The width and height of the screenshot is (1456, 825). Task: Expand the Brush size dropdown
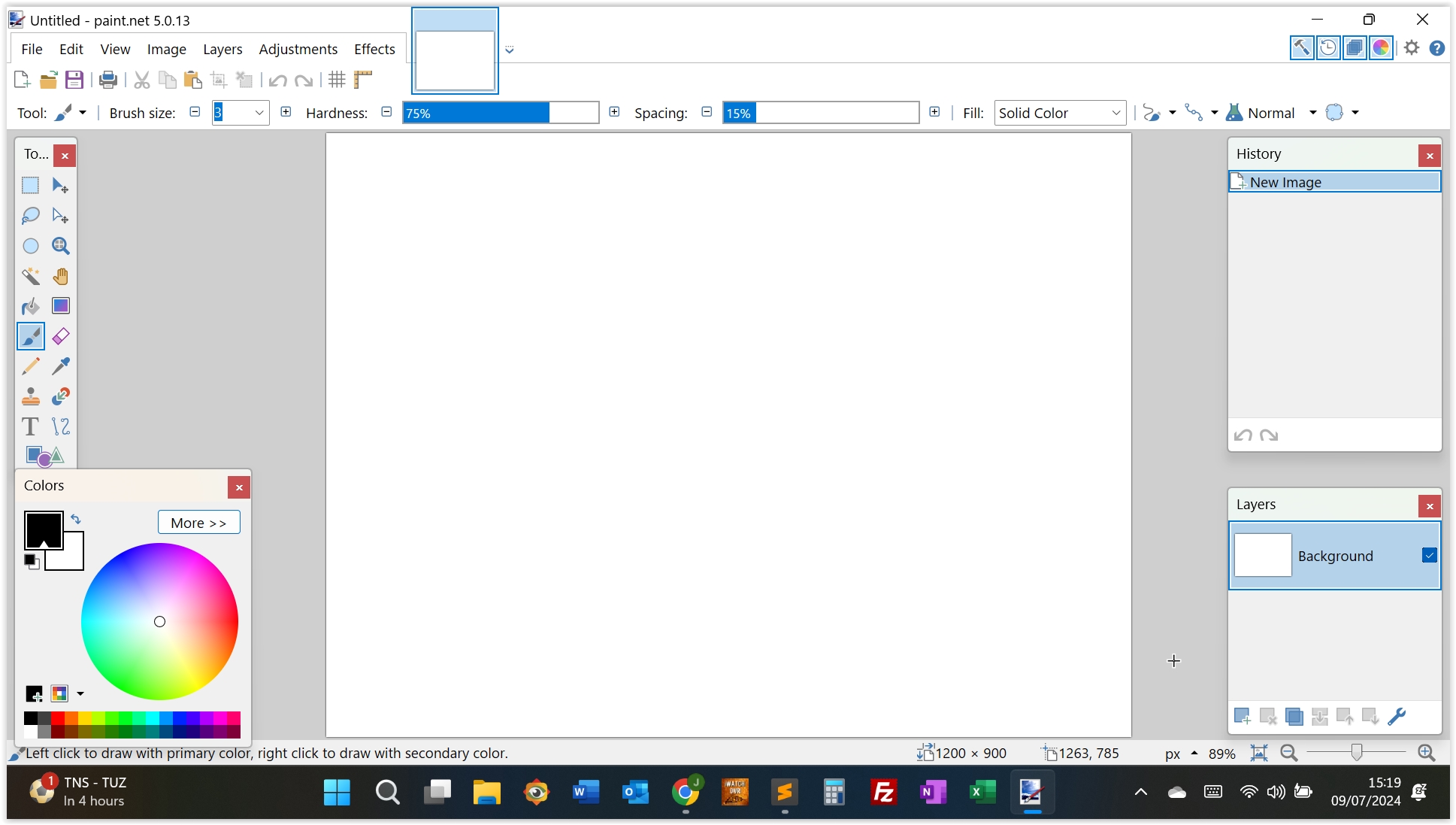pos(259,113)
